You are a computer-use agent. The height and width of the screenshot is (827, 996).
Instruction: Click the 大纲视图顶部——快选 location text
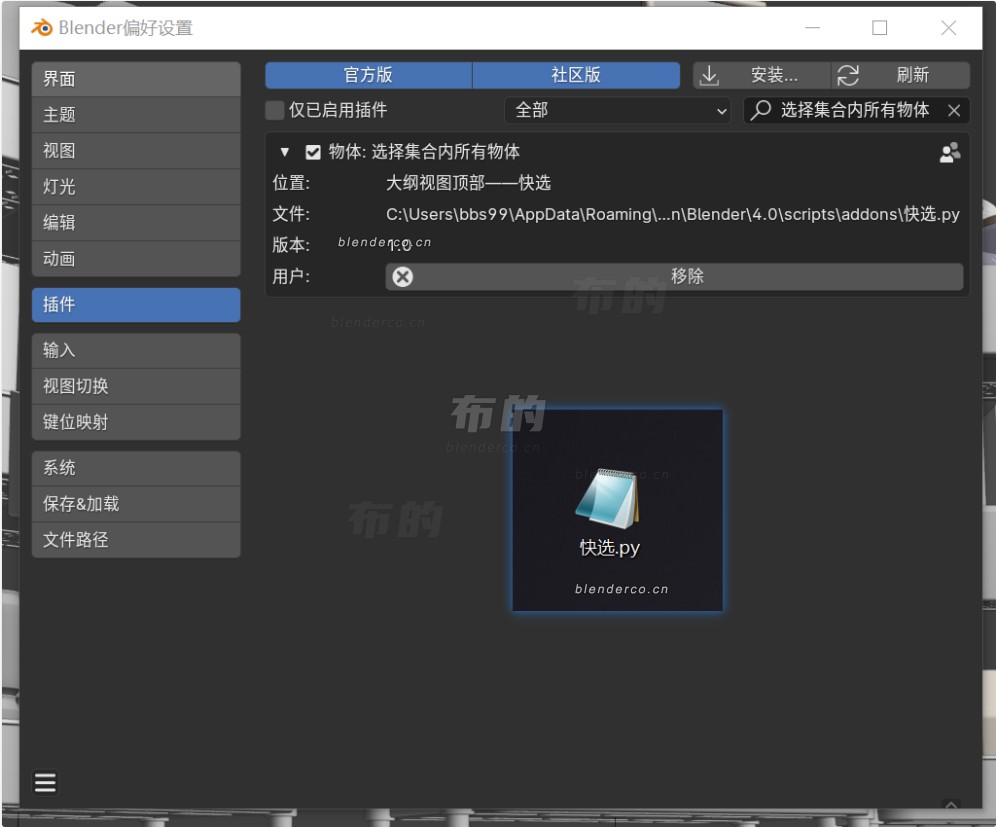(x=468, y=184)
